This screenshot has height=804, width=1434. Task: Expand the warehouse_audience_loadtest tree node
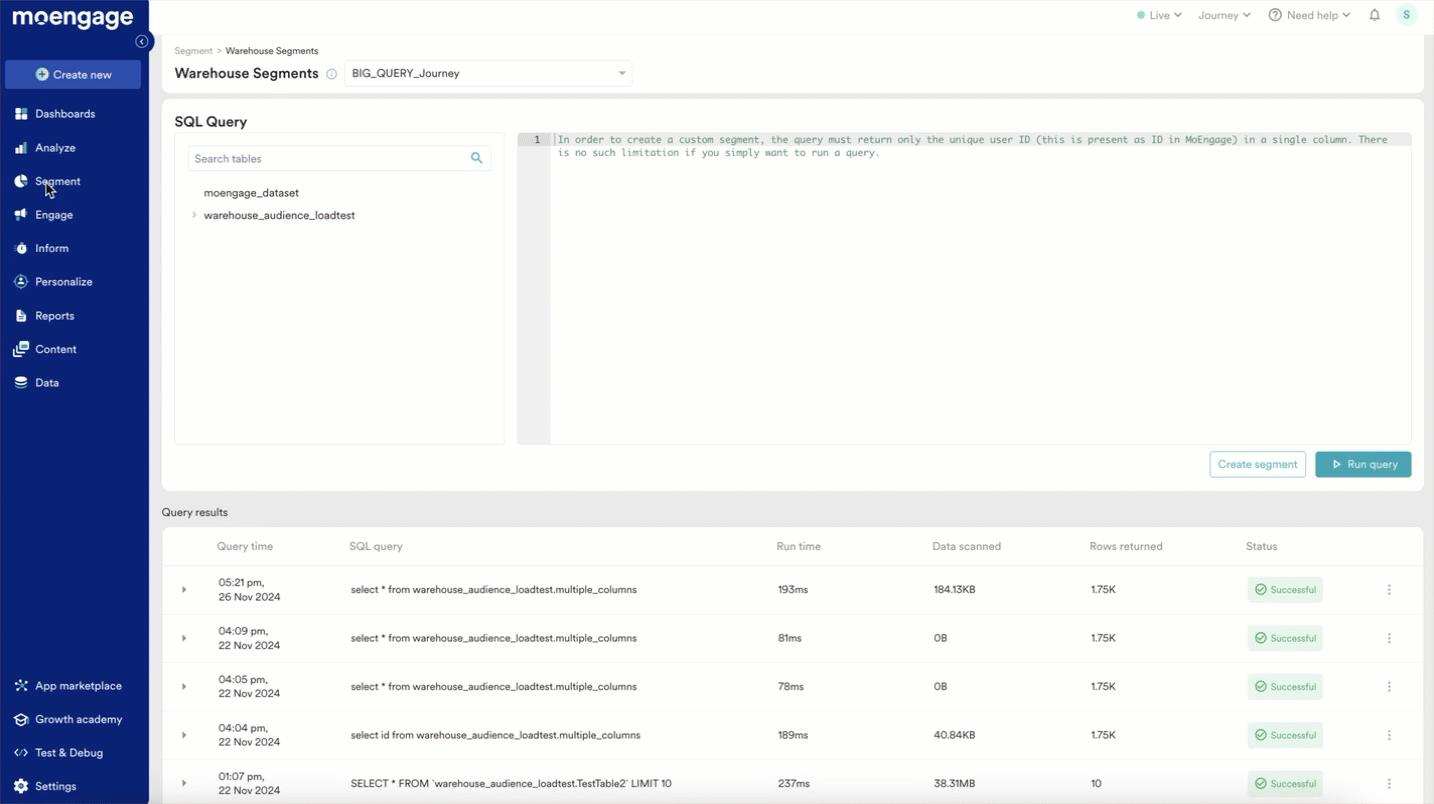(x=194, y=215)
